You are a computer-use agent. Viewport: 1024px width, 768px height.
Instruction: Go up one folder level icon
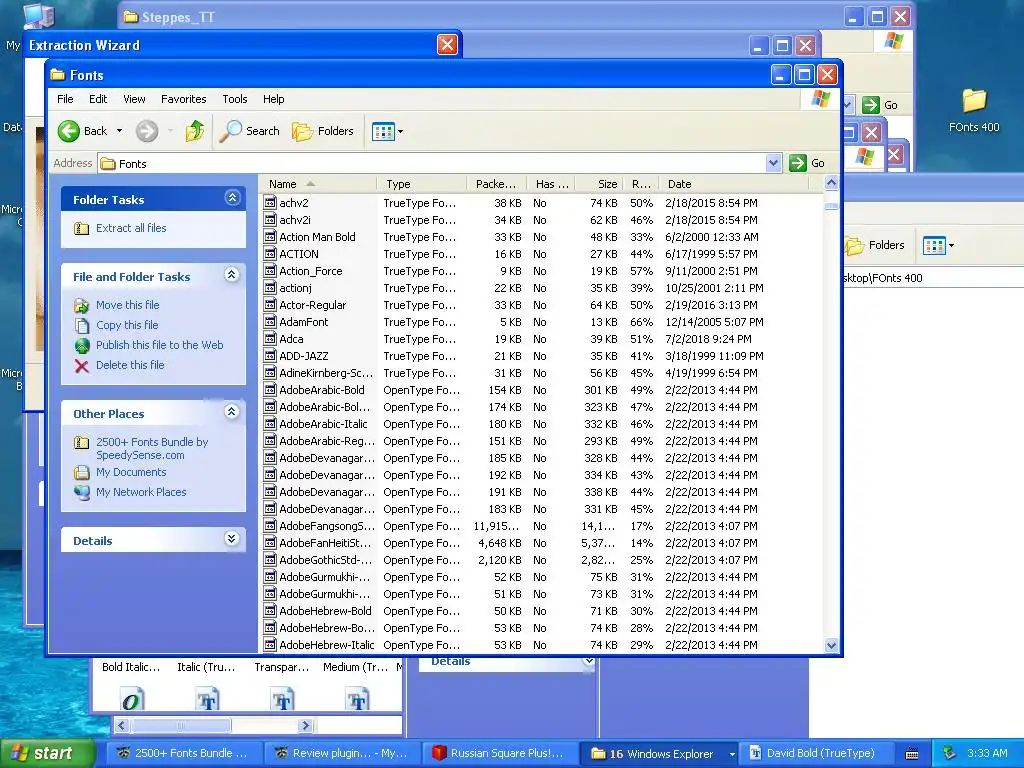coord(195,131)
